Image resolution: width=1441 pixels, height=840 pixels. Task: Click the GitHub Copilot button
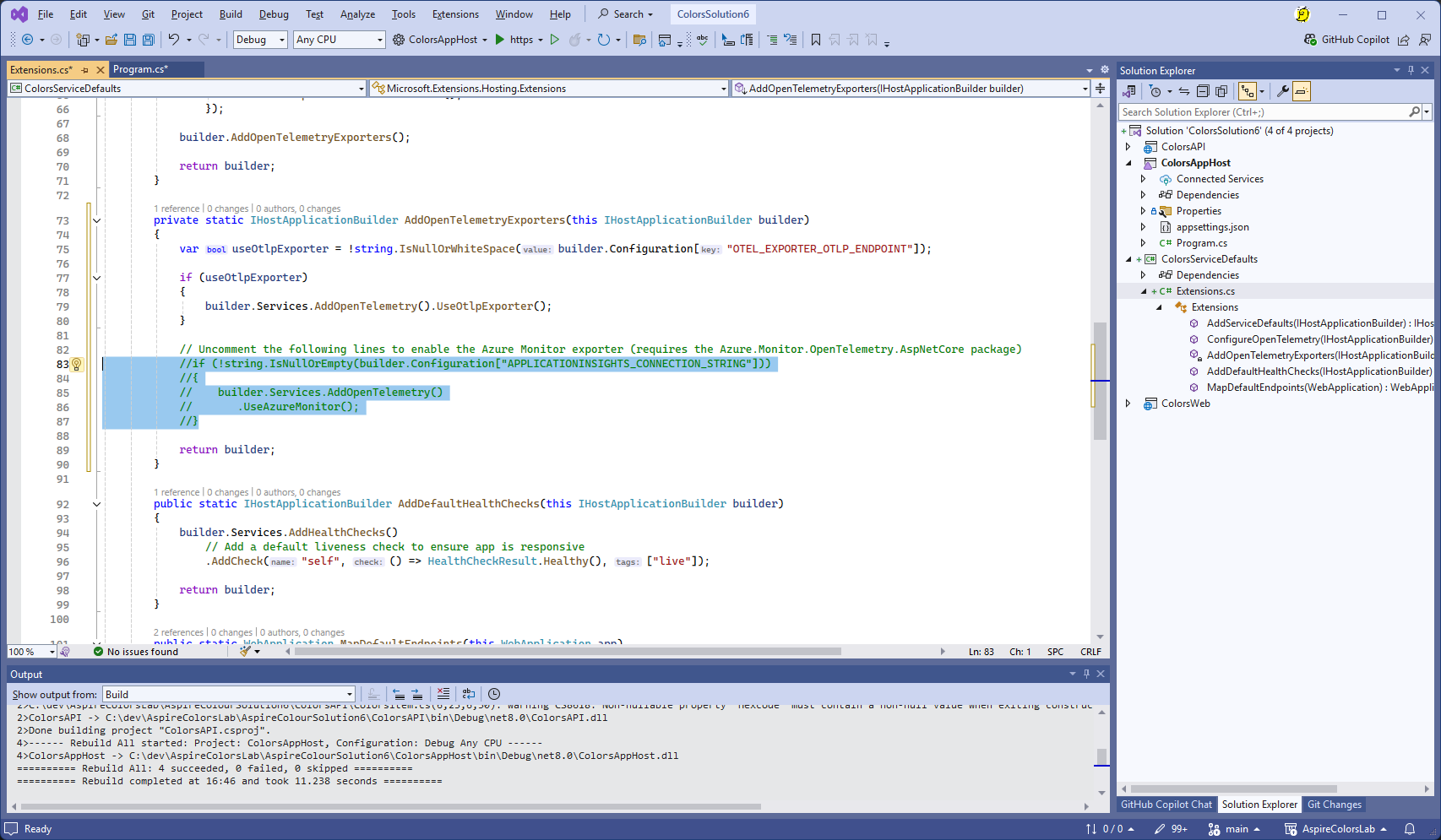(x=1346, y=40)
